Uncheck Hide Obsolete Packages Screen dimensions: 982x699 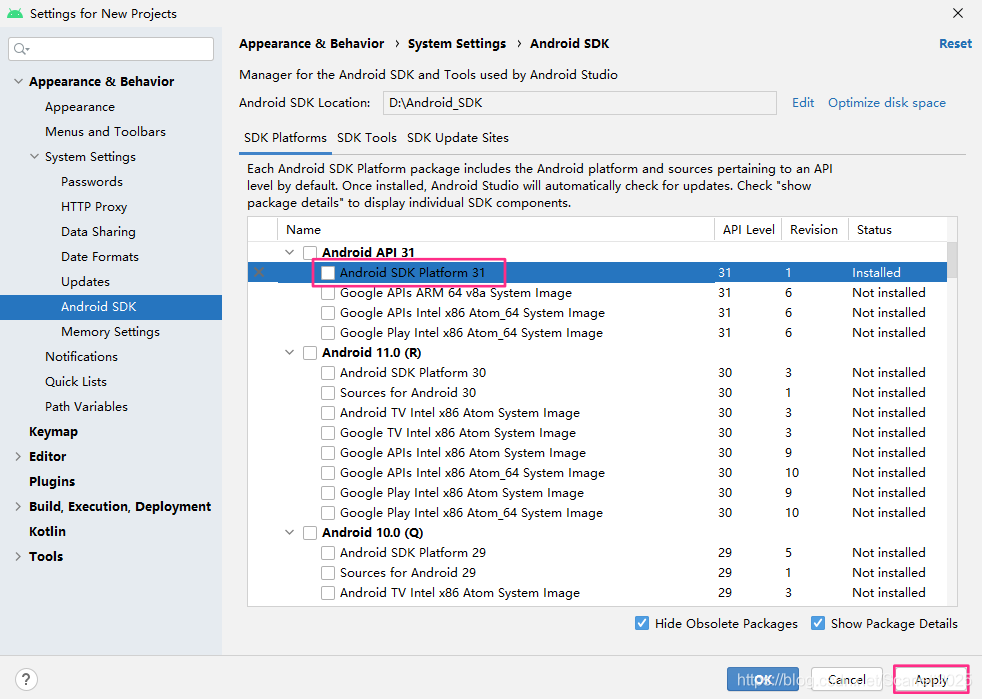(642, 623)
